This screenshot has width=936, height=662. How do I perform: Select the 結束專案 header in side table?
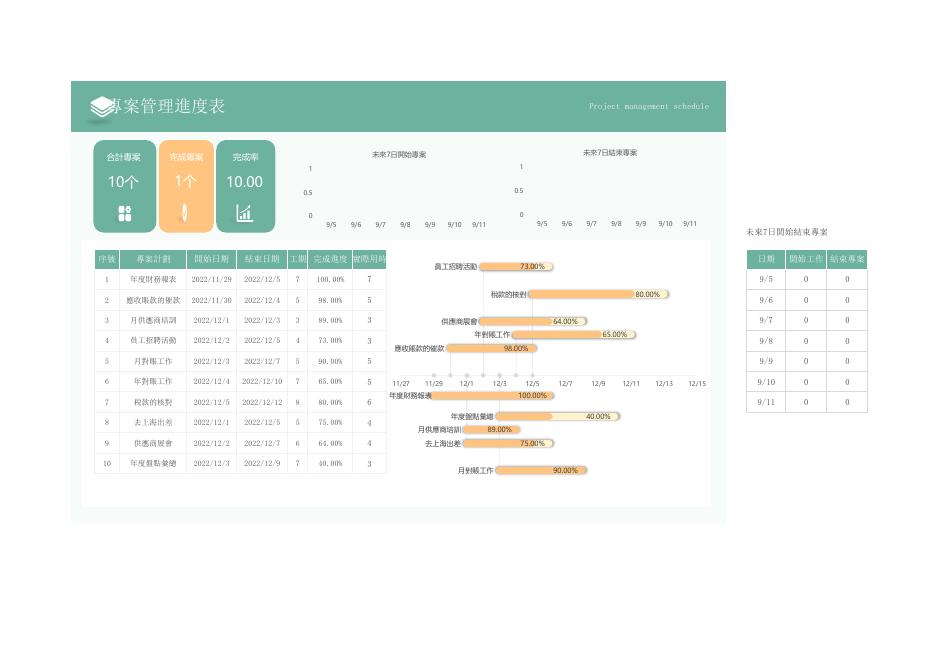(847, 259)
